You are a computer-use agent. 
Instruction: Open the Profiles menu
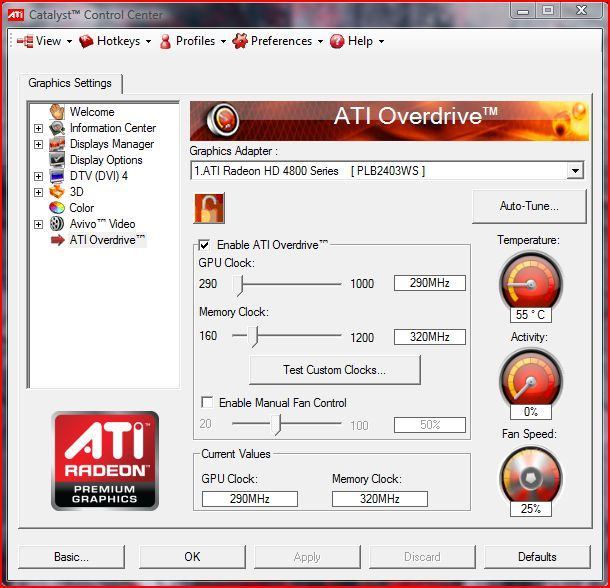click(193, 41)
